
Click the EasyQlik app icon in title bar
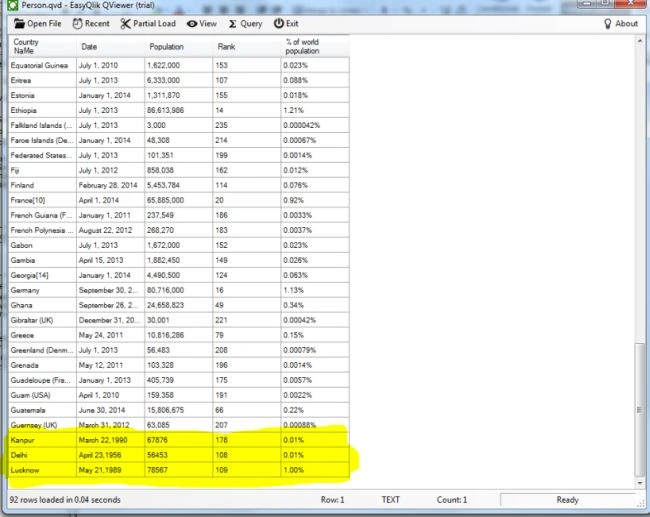[x=12, y=5]
